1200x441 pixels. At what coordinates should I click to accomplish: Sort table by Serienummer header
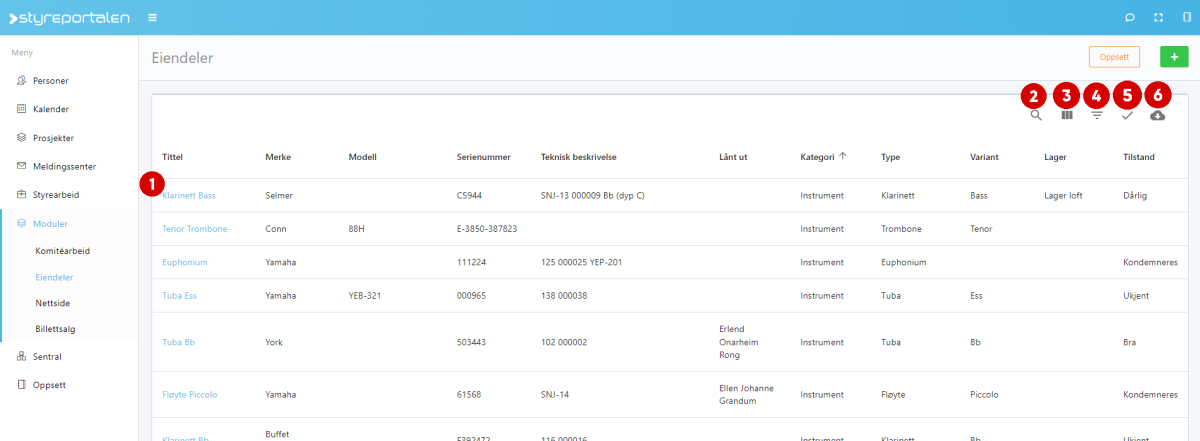pyautogui.click(x=484, y=157)
